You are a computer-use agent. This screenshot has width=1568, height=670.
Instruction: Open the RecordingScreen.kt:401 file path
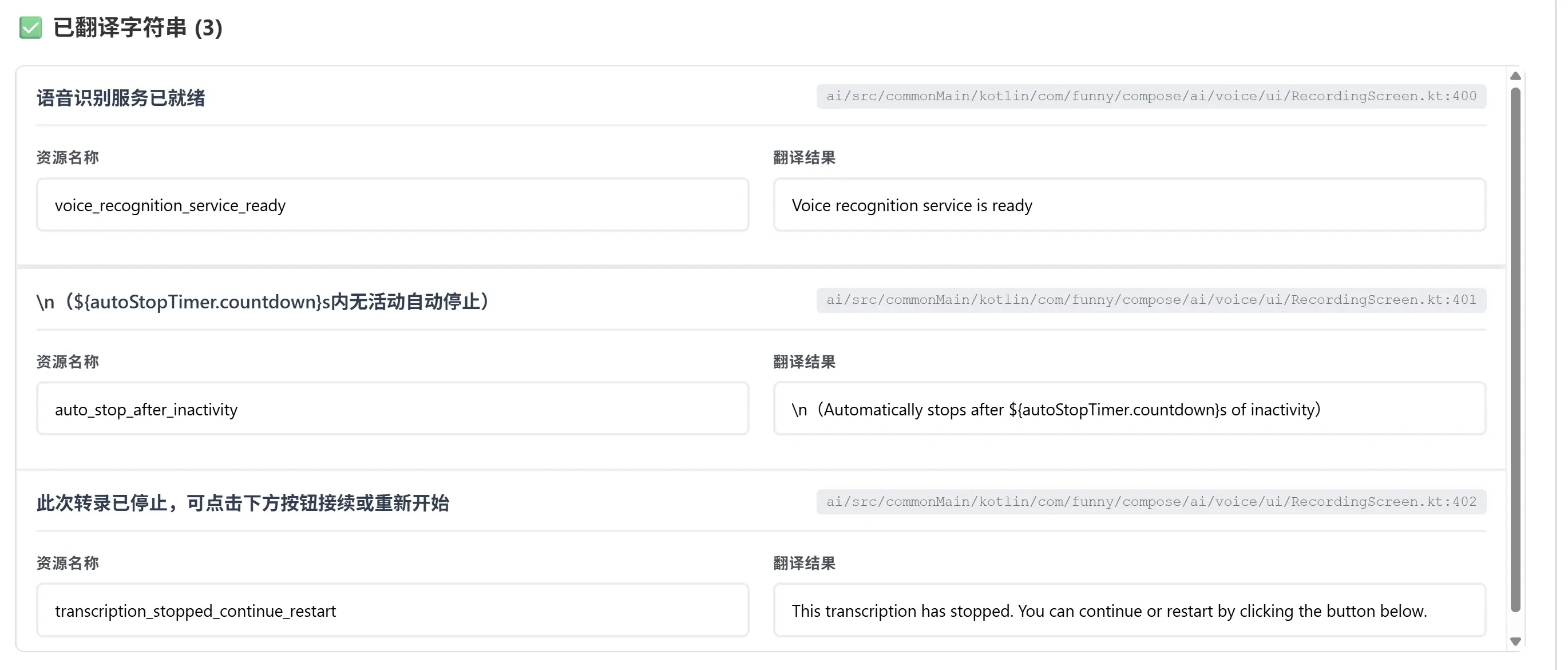click(x=1151, y=300)
